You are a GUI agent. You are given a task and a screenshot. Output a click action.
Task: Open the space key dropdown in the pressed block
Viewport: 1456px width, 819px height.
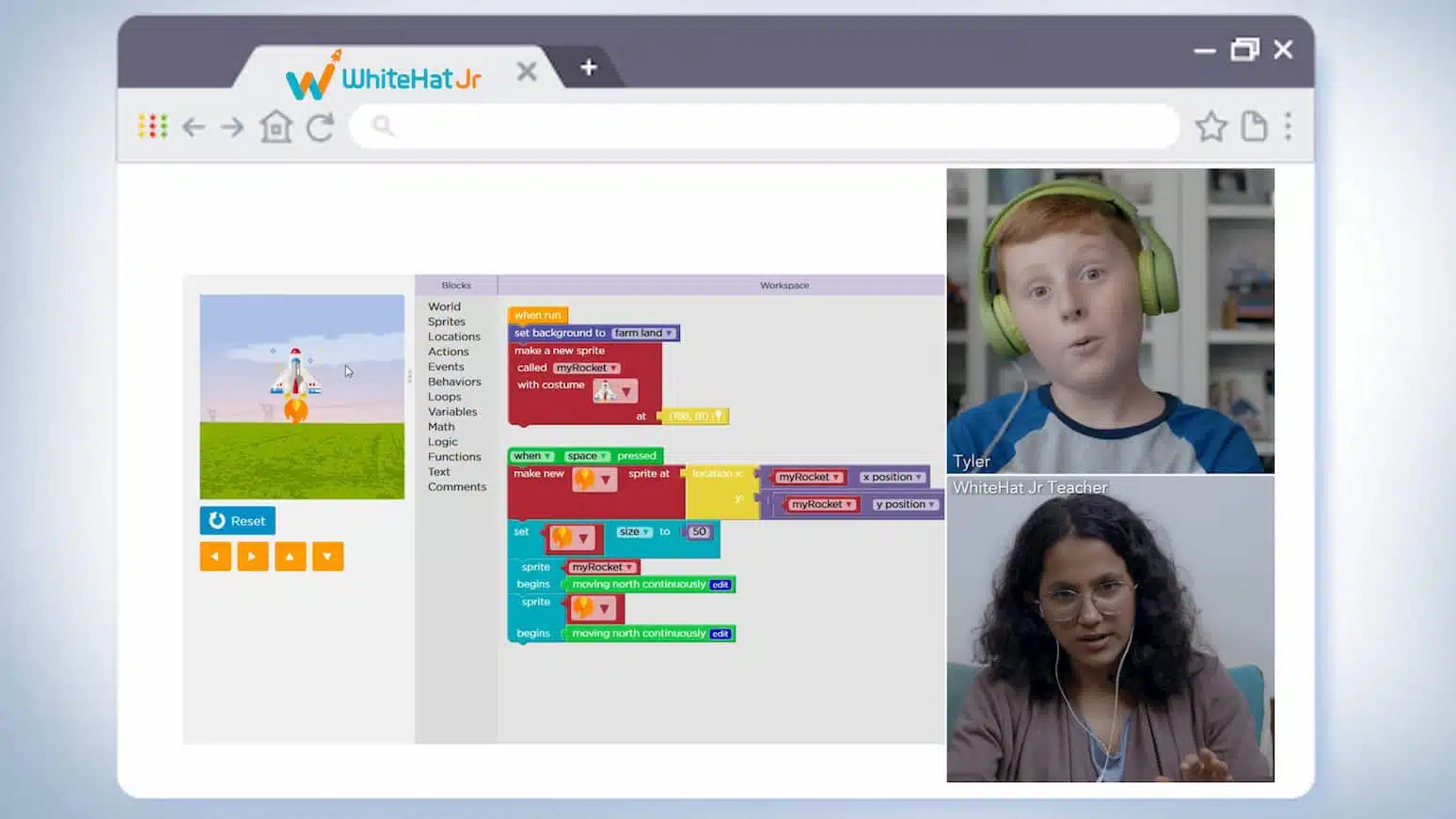[586, 455]
